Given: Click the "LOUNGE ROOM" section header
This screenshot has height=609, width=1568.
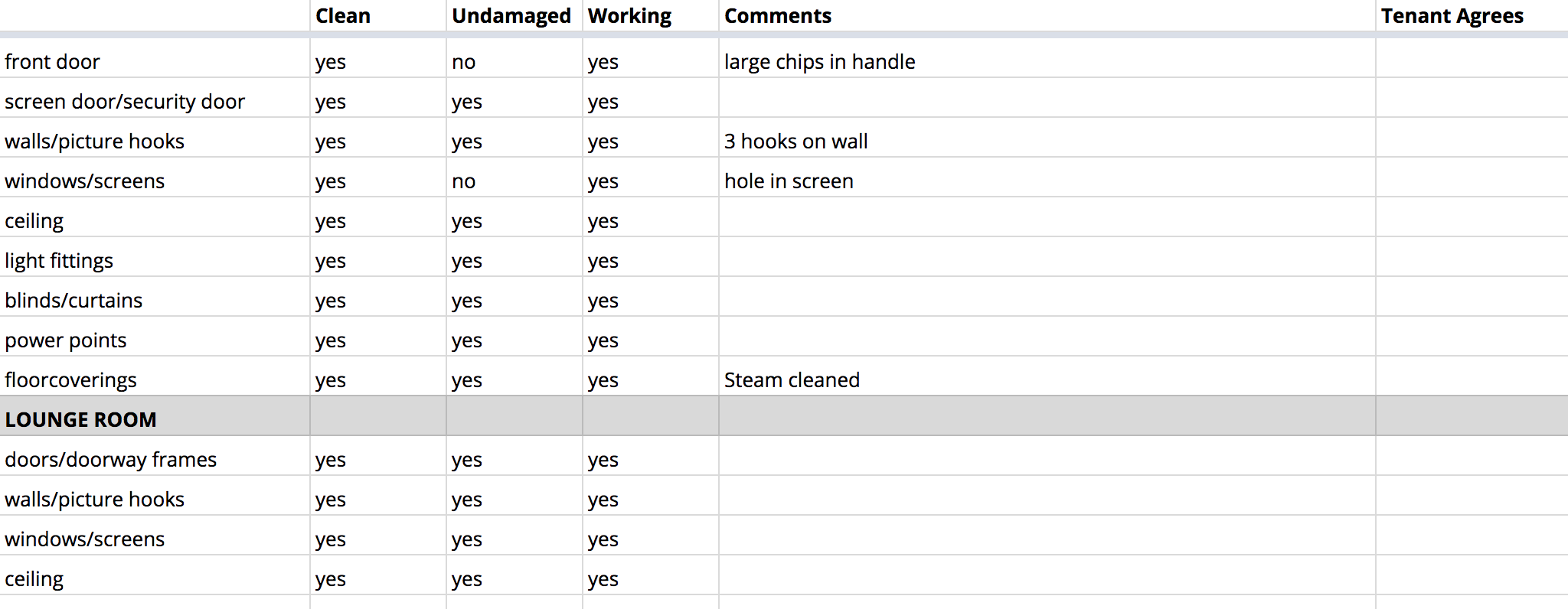Looking at the screenshot, I should [x=80, y=420].
